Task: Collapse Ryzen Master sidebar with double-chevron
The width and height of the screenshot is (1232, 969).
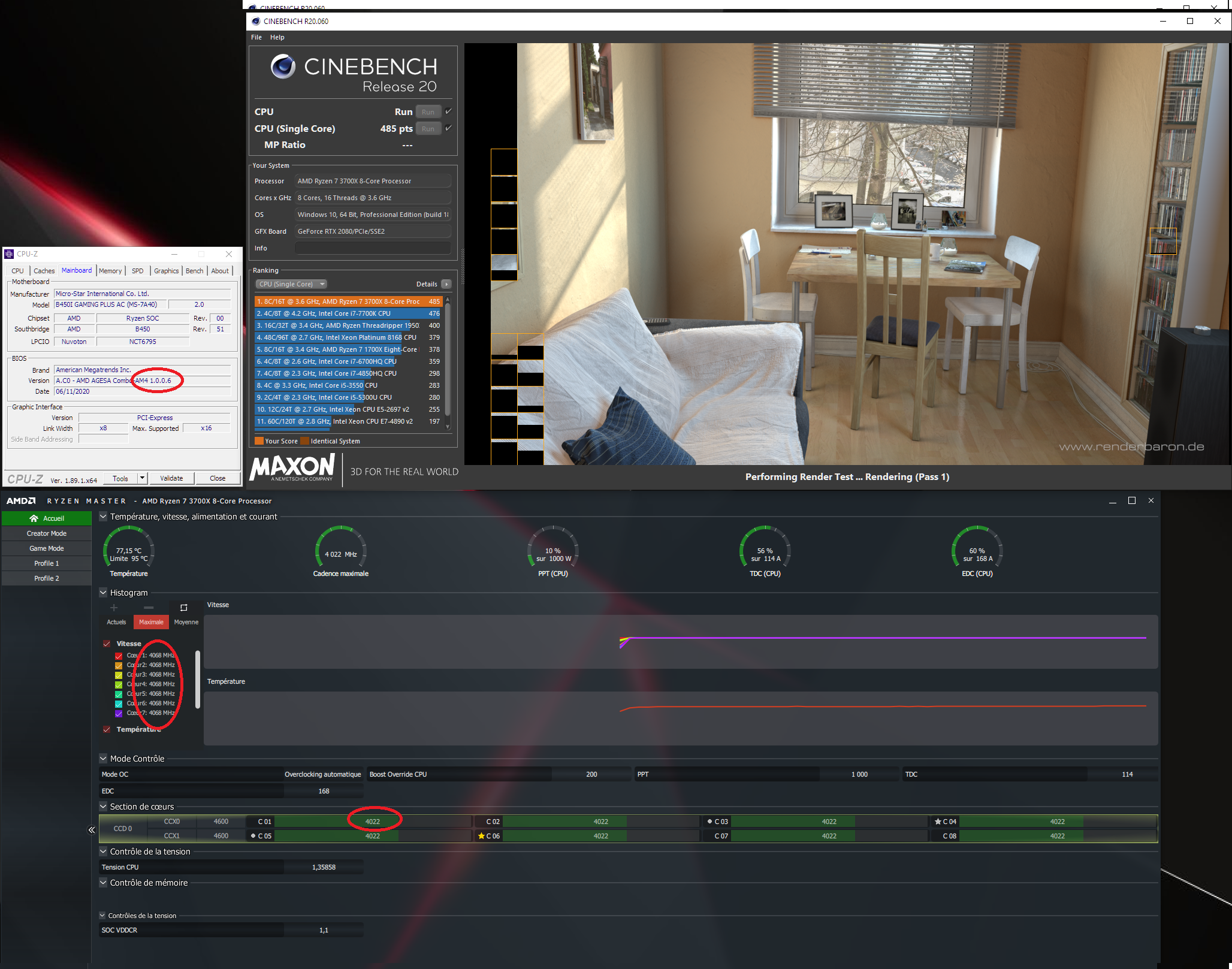Action: click(x=92, y=830)
